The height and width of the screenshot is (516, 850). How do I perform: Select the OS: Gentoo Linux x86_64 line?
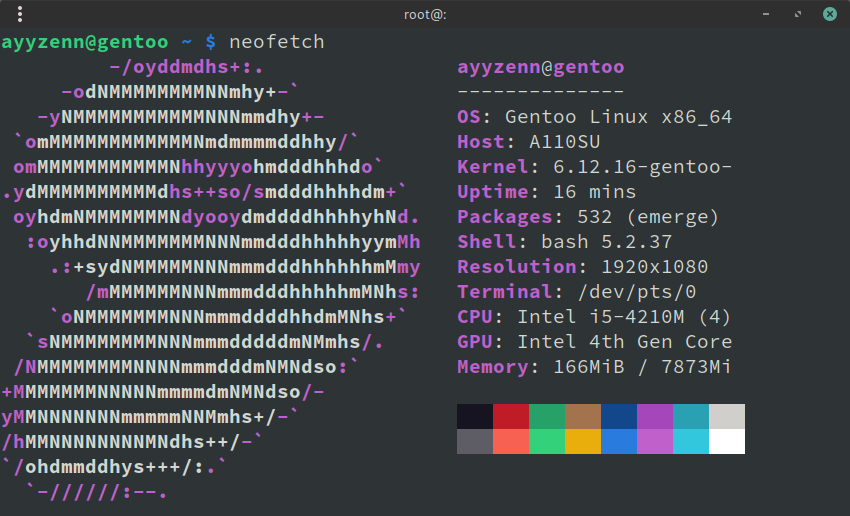point(595,117)
